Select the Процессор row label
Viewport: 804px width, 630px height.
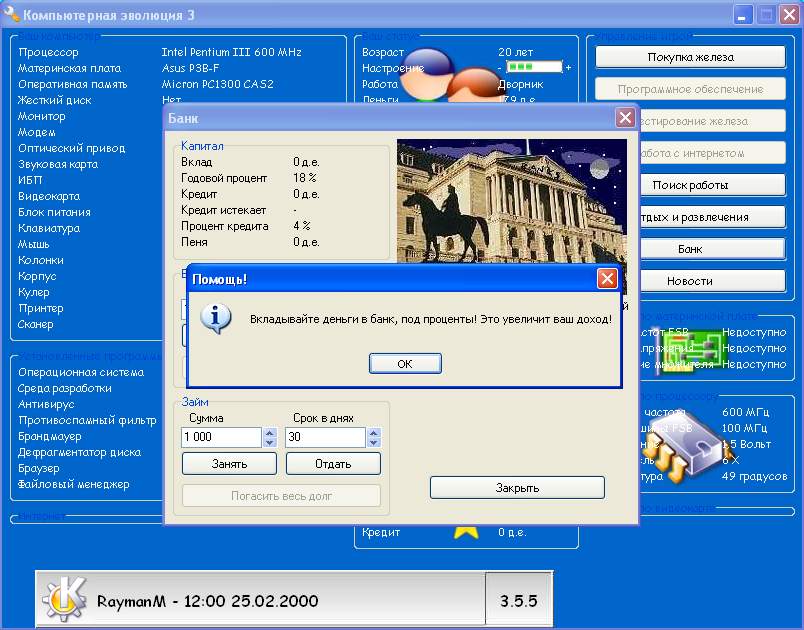coord(48,52)
